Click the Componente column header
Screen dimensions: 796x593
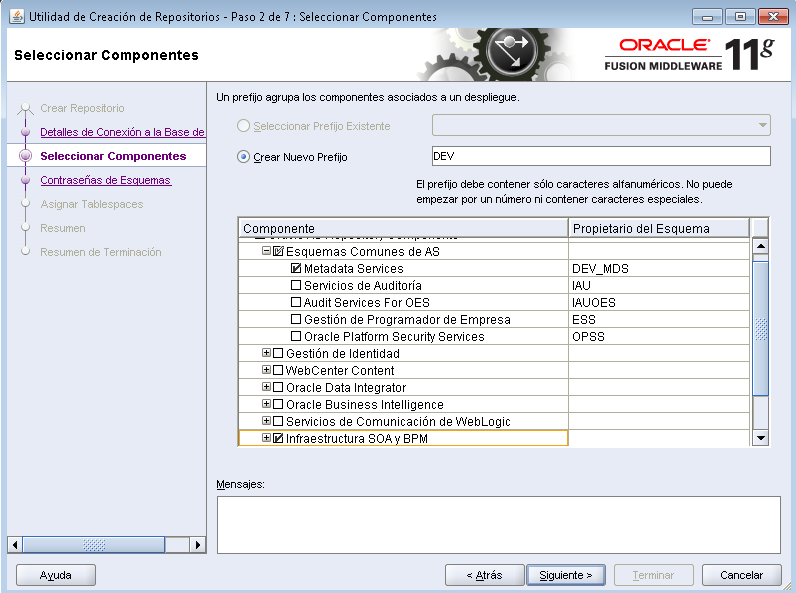click(x=403, y=228)
